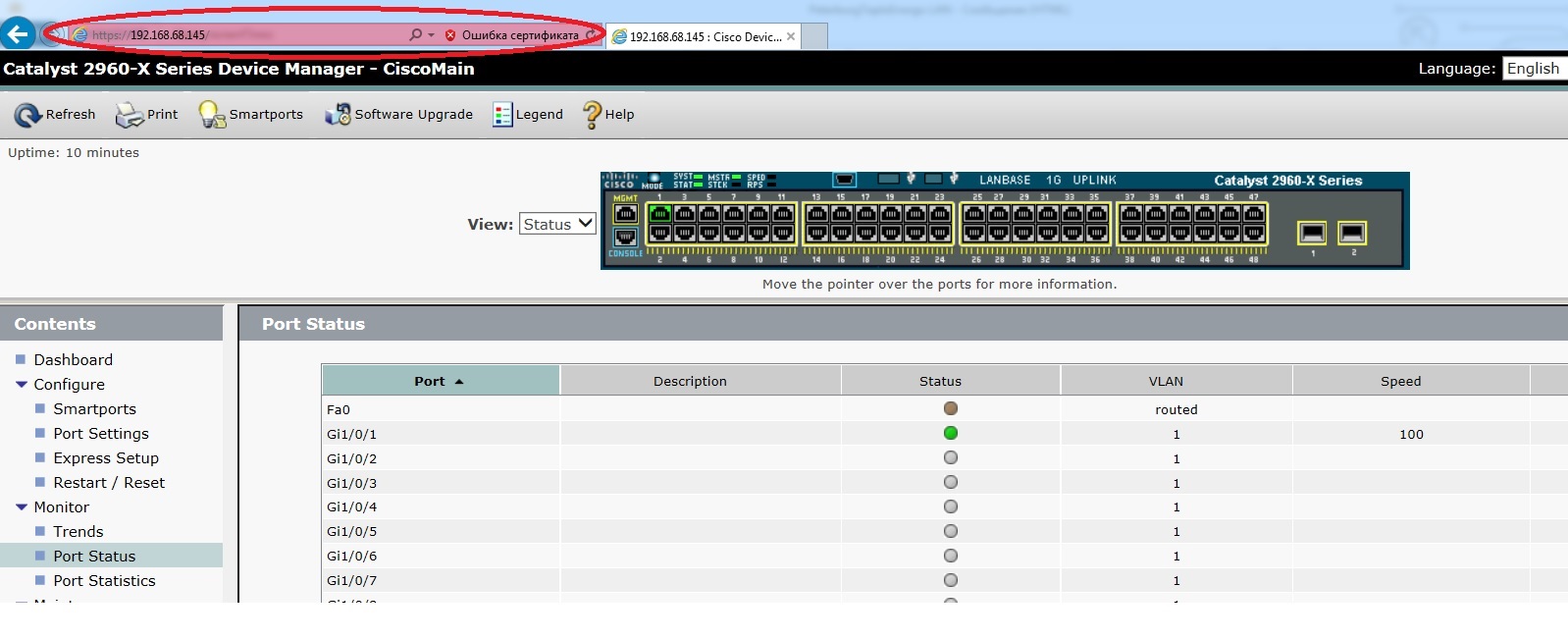
Task: Click the MGMT port on the switch image
Action: tap(625, 213)
